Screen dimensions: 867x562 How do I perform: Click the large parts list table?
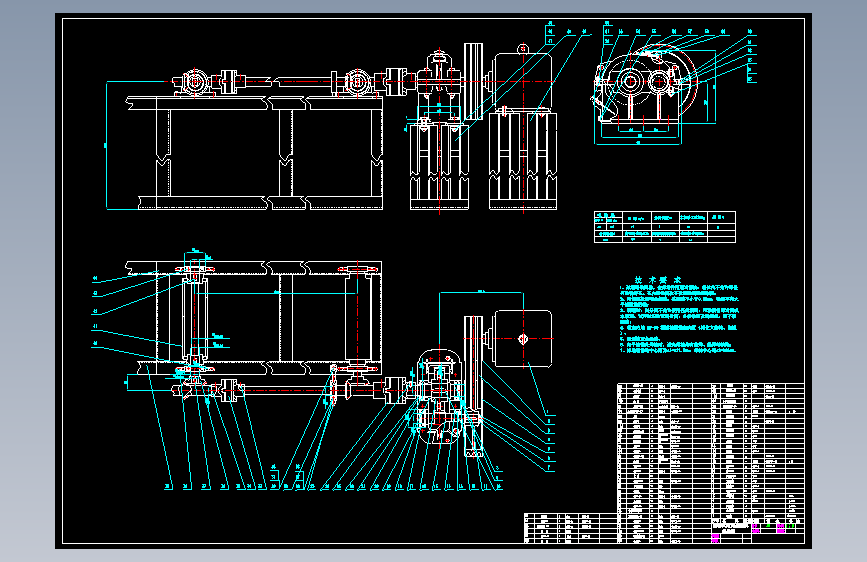click(711, 463)
